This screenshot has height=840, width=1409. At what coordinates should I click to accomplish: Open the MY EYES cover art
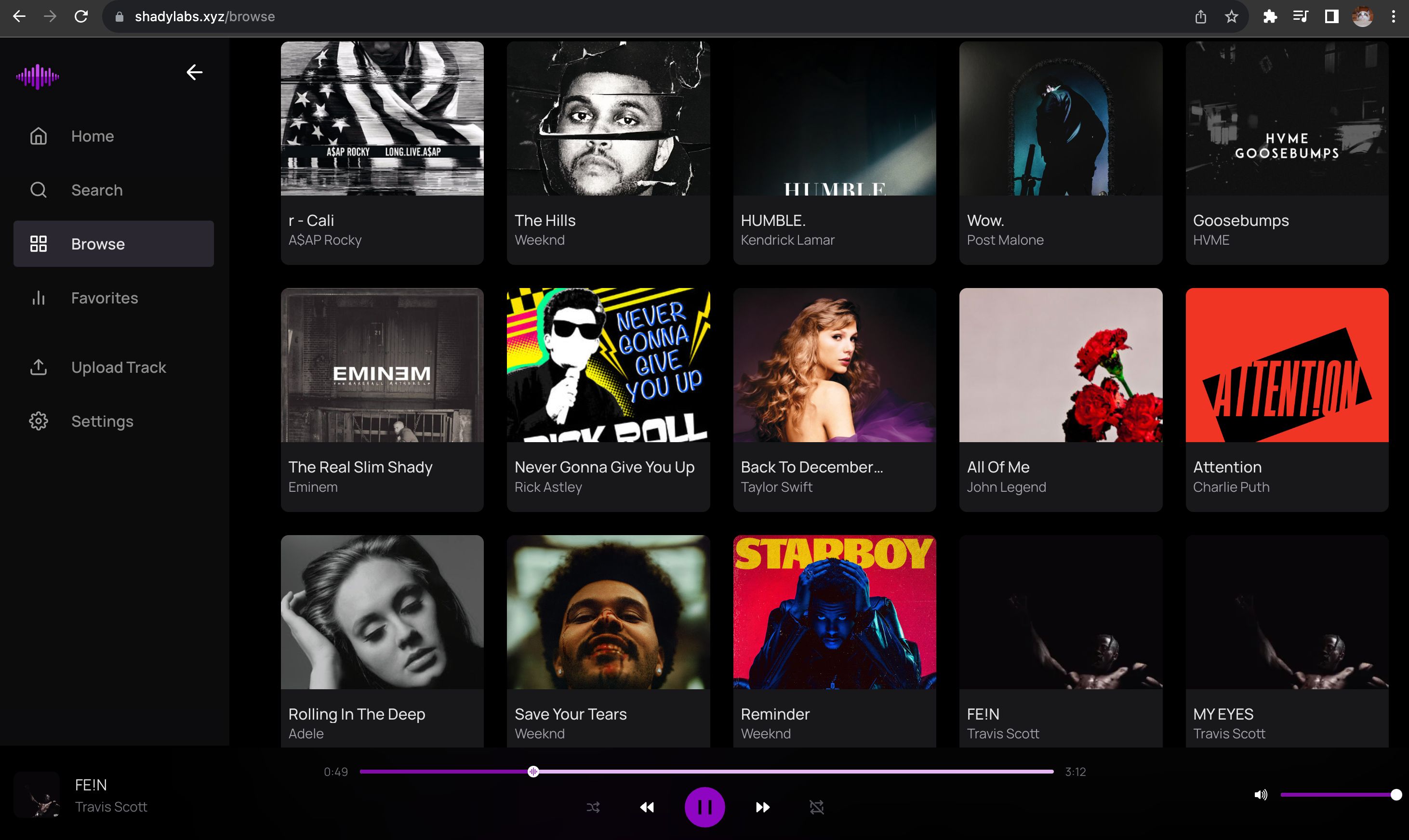point(1287,612)
